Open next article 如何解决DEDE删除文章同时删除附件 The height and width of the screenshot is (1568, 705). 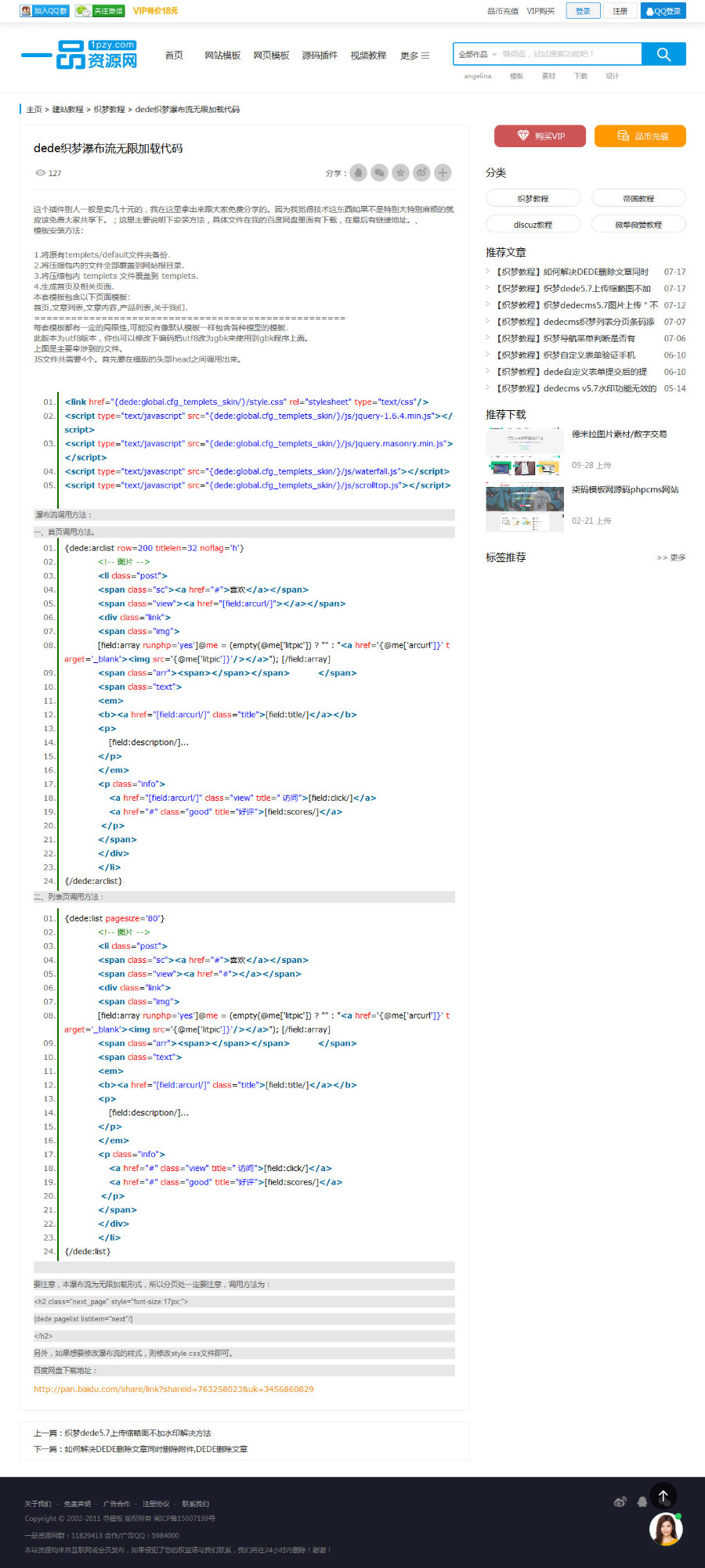[156, 1449]
